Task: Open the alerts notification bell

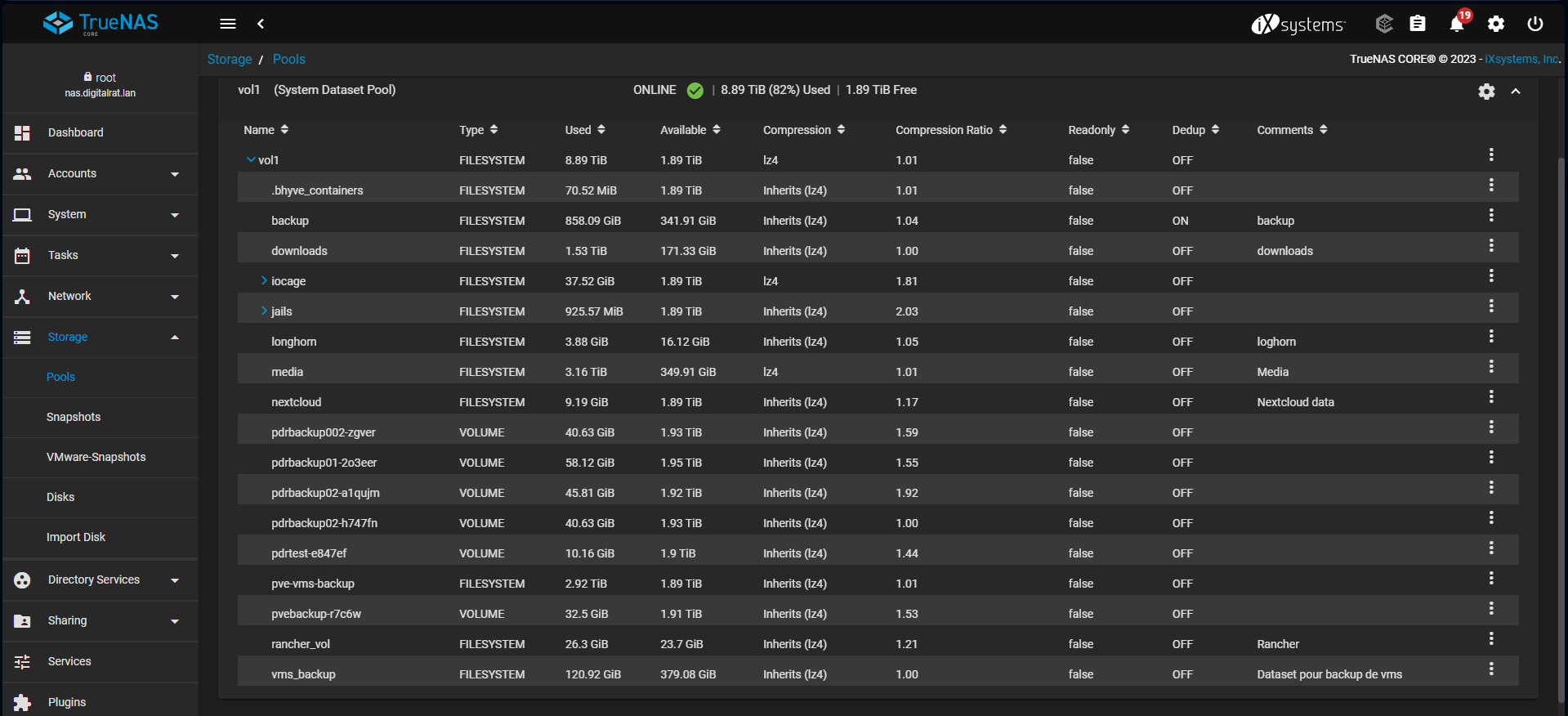Action: (x=1456, y=24)
